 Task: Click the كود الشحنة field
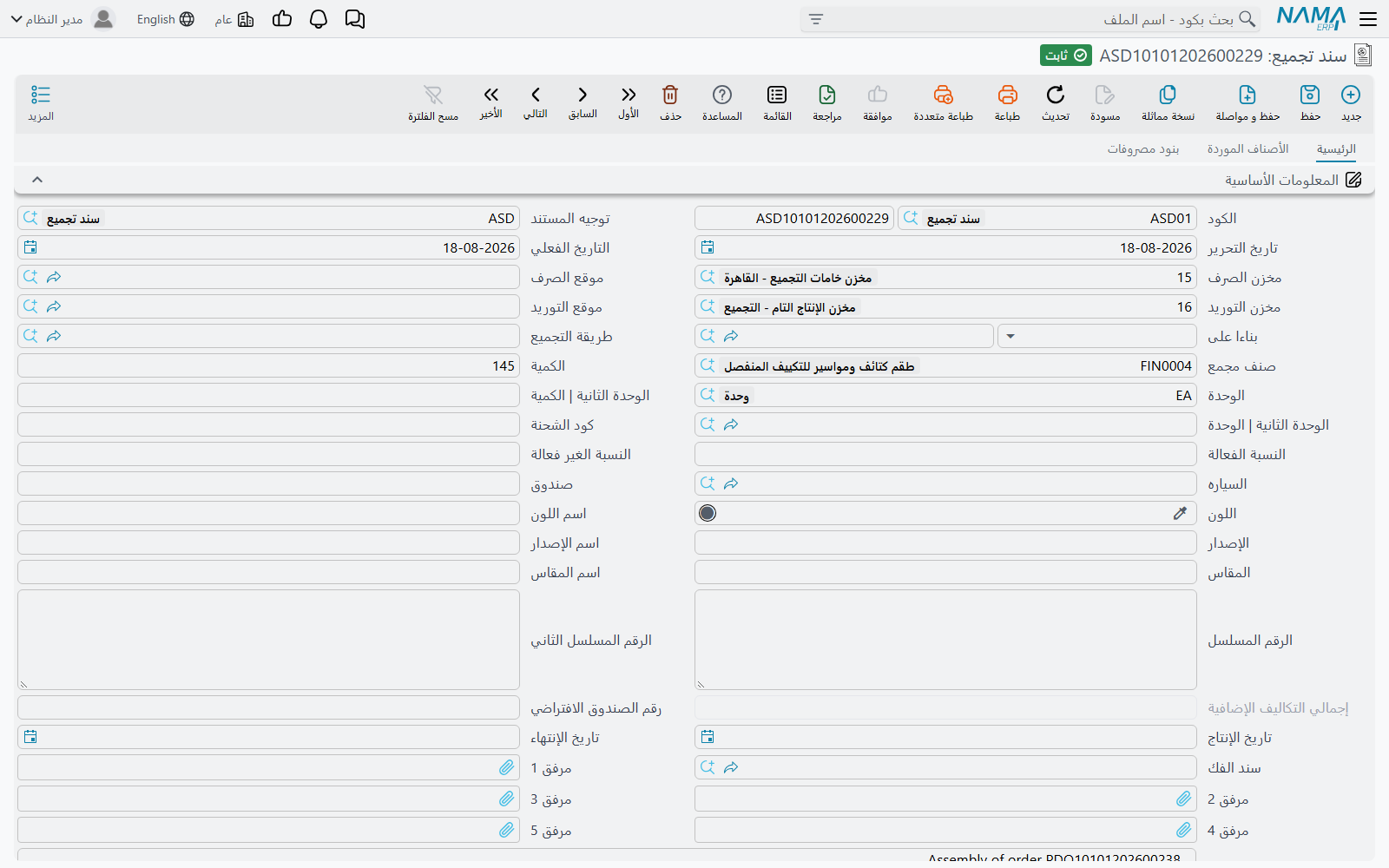point(268,424)
